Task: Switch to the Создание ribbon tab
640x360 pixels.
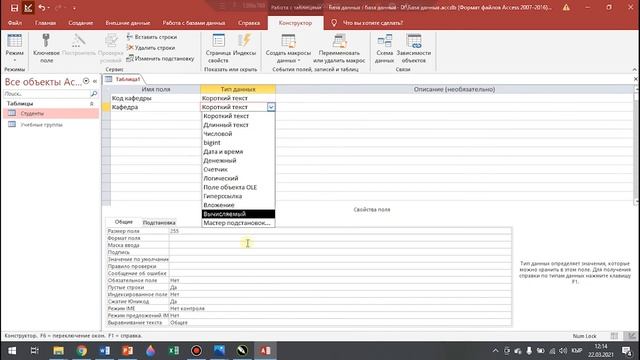Action: [x=80, y=23]
